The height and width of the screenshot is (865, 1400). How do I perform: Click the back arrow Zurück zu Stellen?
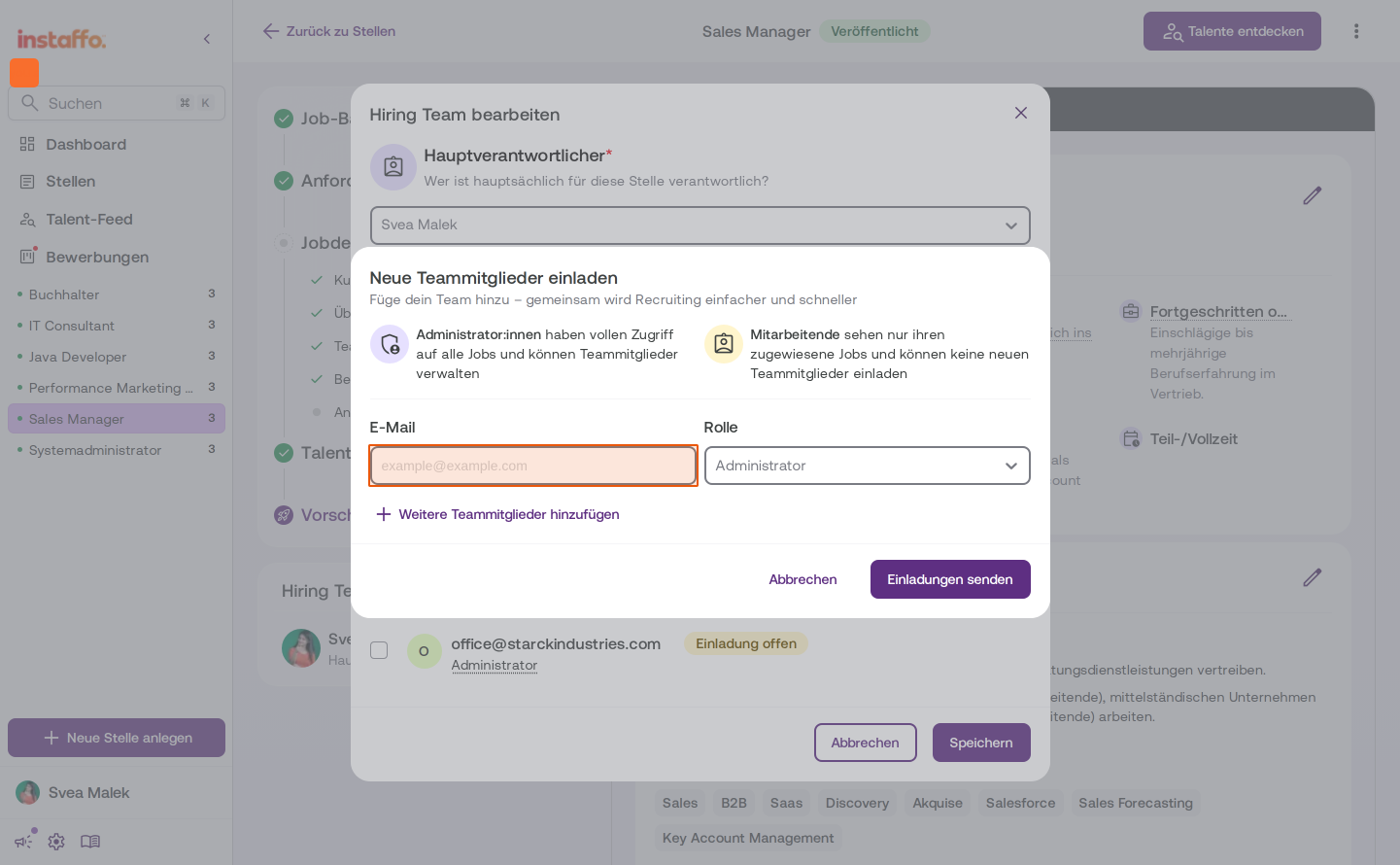coord(271,31)
